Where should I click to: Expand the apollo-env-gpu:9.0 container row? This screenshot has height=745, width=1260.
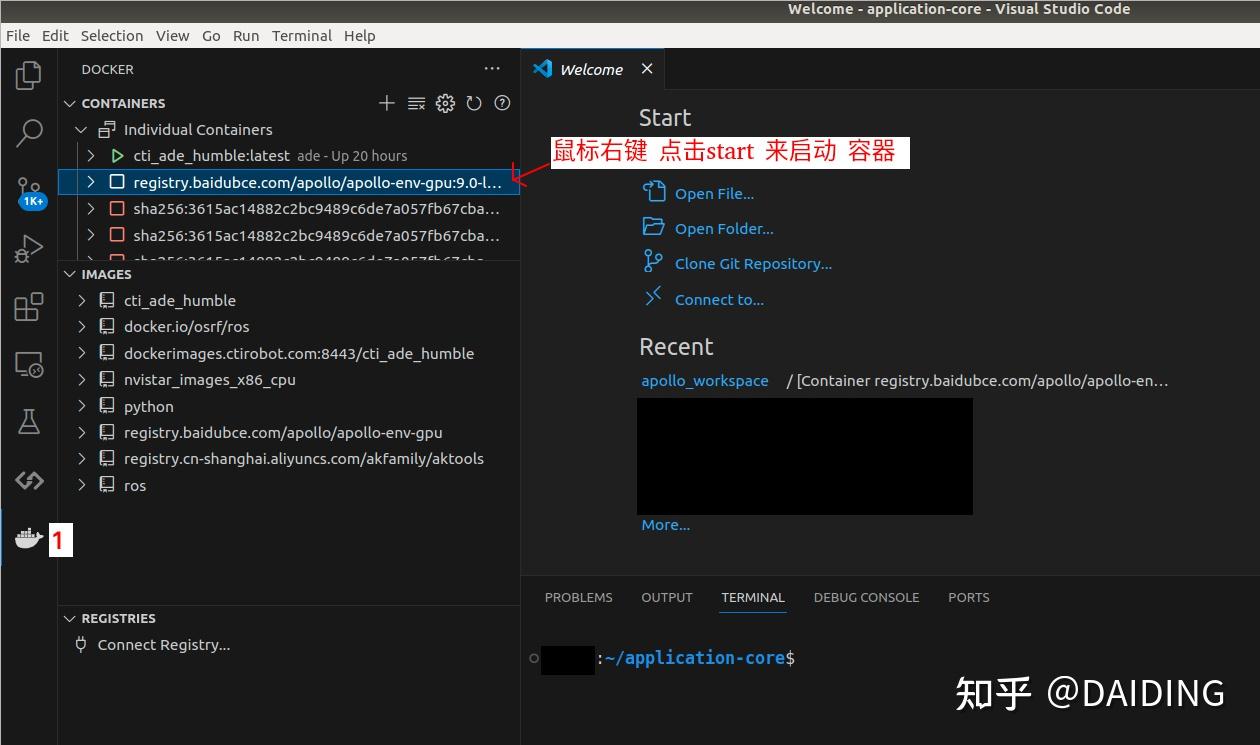pyautogui.click(x=91, y=182)
